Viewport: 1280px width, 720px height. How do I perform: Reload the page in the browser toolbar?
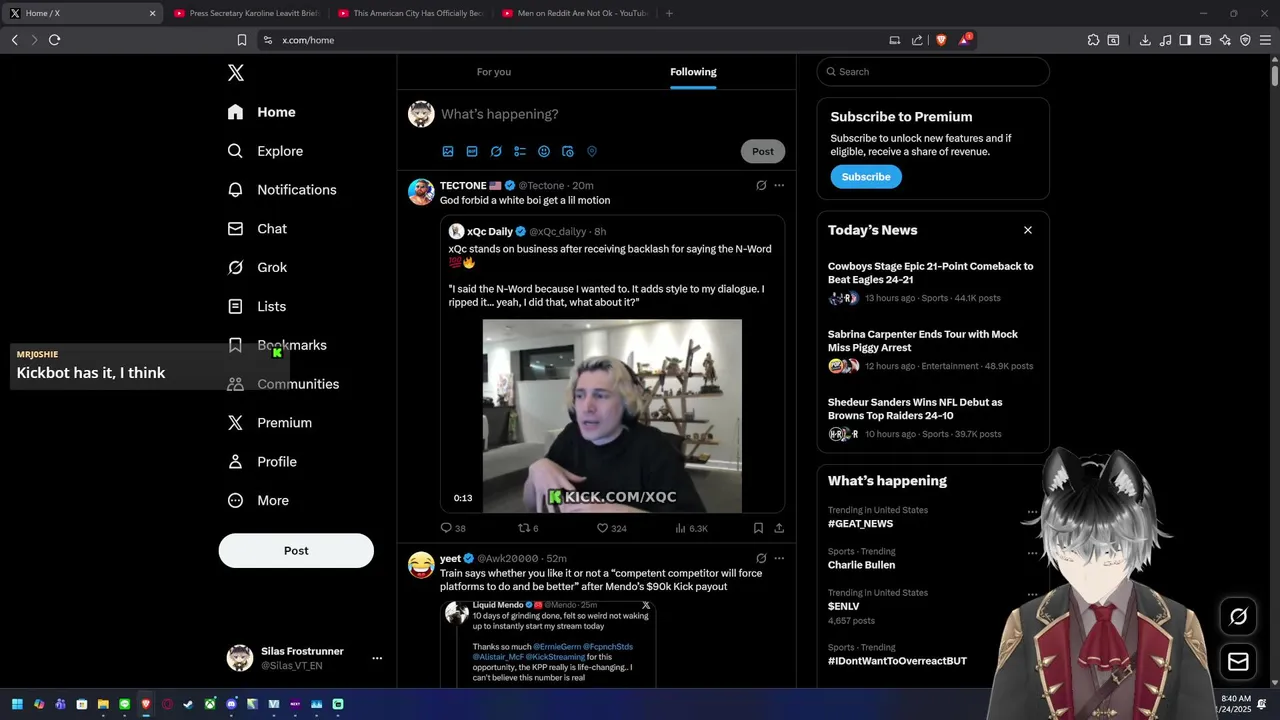pos(54,40)
